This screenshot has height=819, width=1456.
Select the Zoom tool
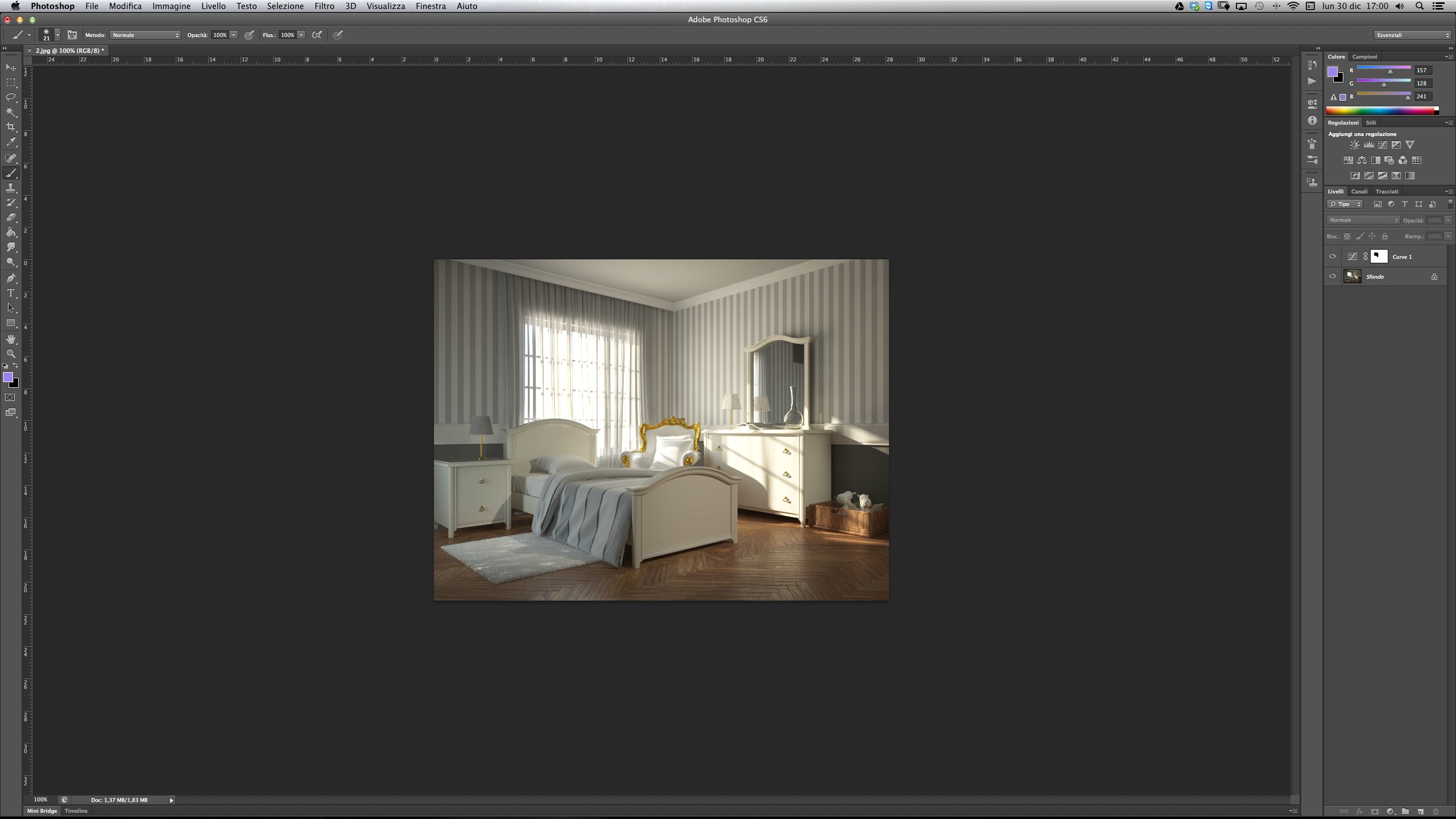click(11, 354)
